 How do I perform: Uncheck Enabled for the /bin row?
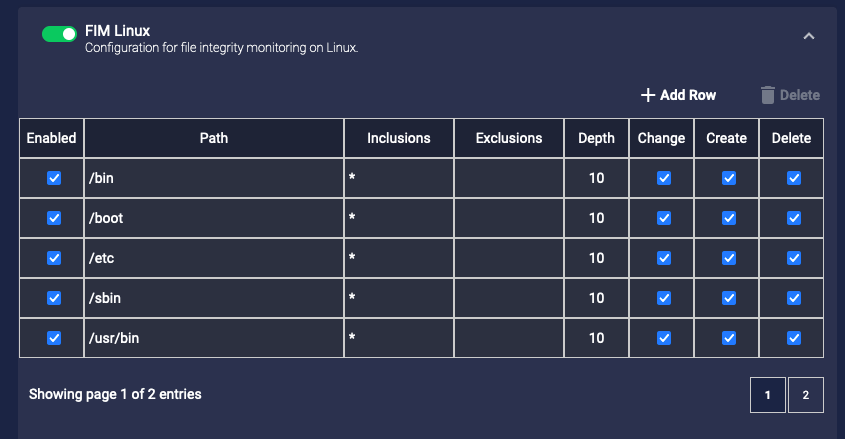point(54,178)
